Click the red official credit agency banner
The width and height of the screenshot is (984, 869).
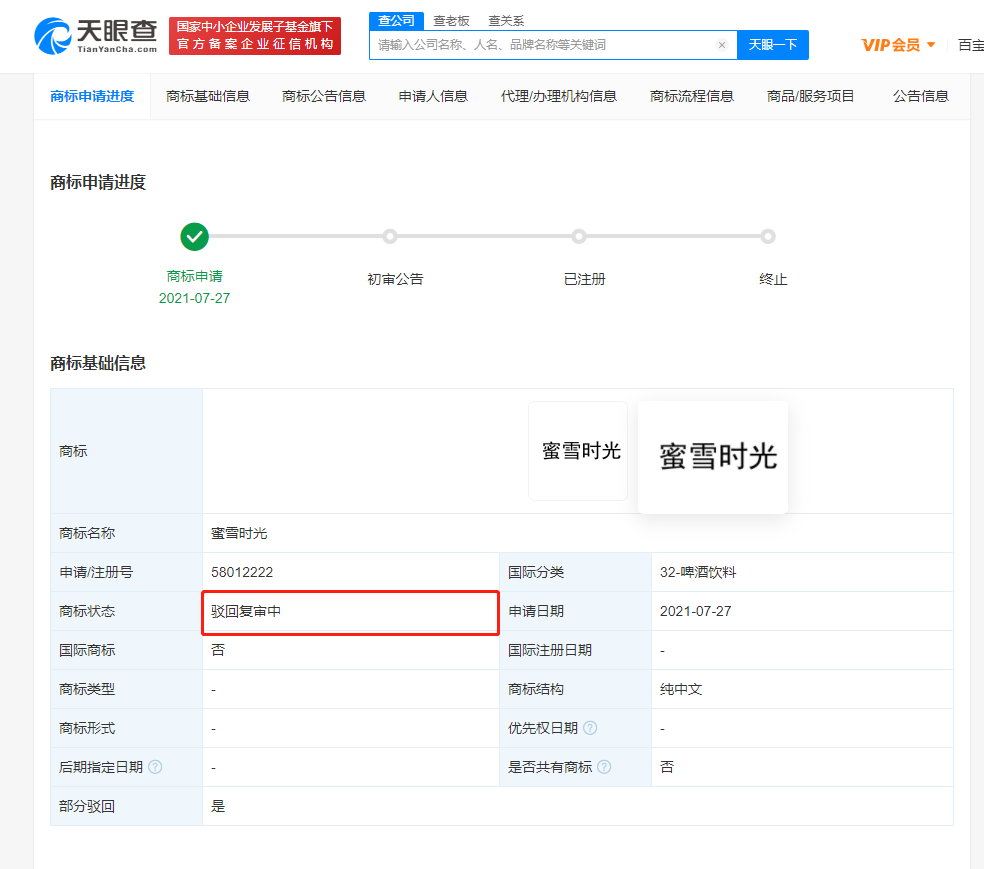pos(255,36)
